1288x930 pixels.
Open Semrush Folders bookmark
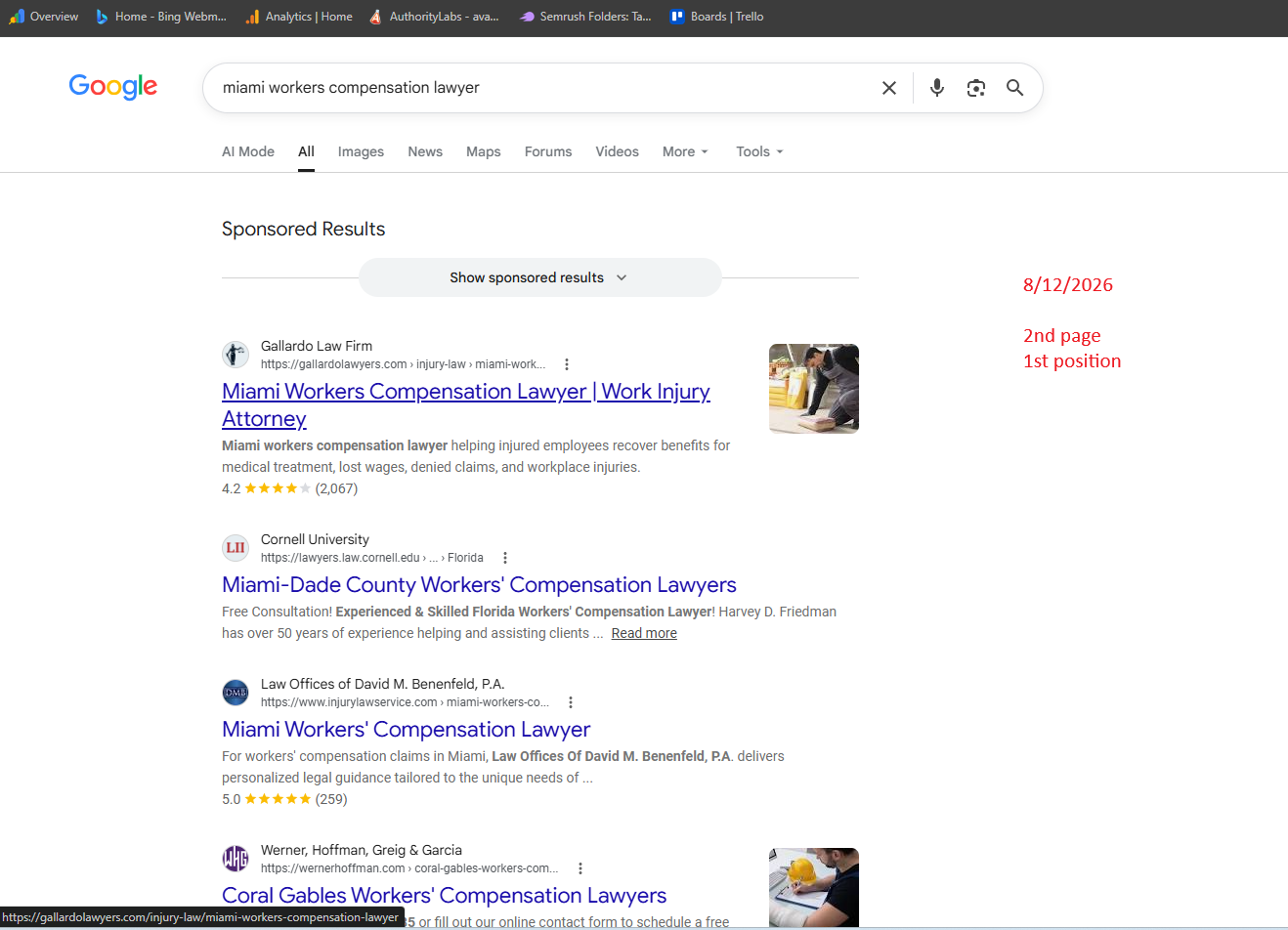click(x=585, y=17)
